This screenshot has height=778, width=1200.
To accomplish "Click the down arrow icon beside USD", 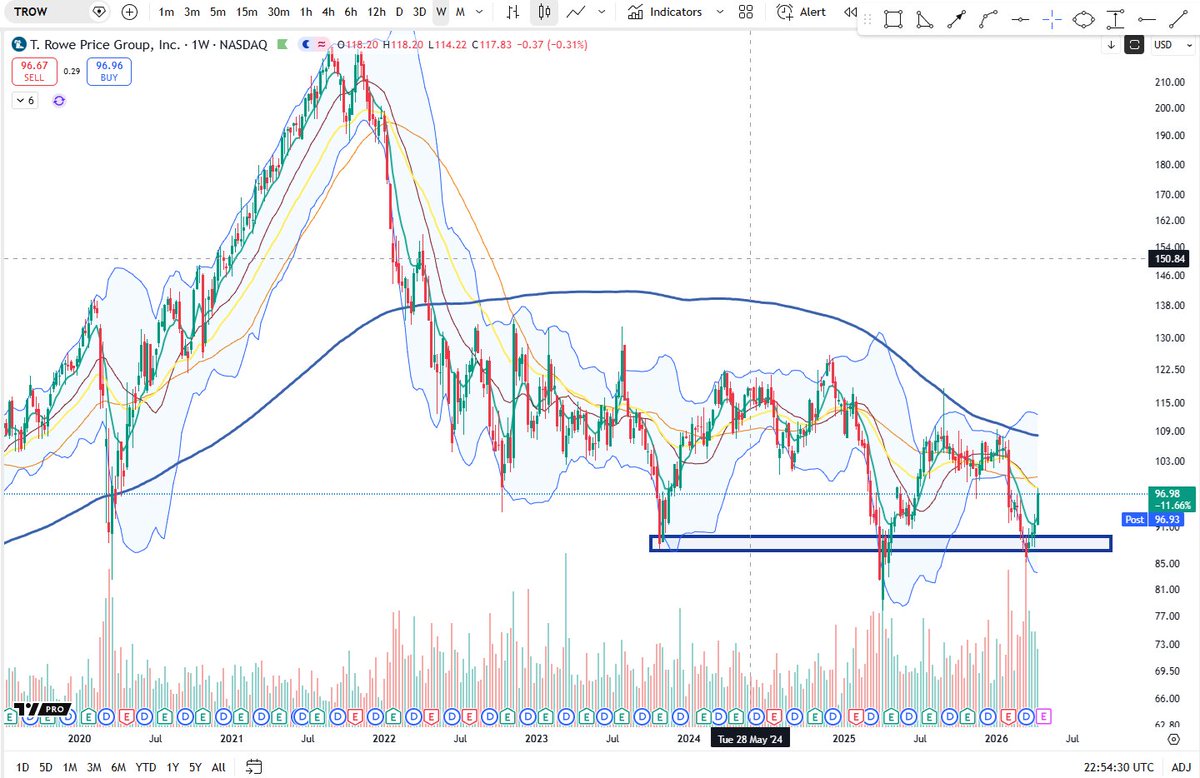I will click(x=1112, y=44).
